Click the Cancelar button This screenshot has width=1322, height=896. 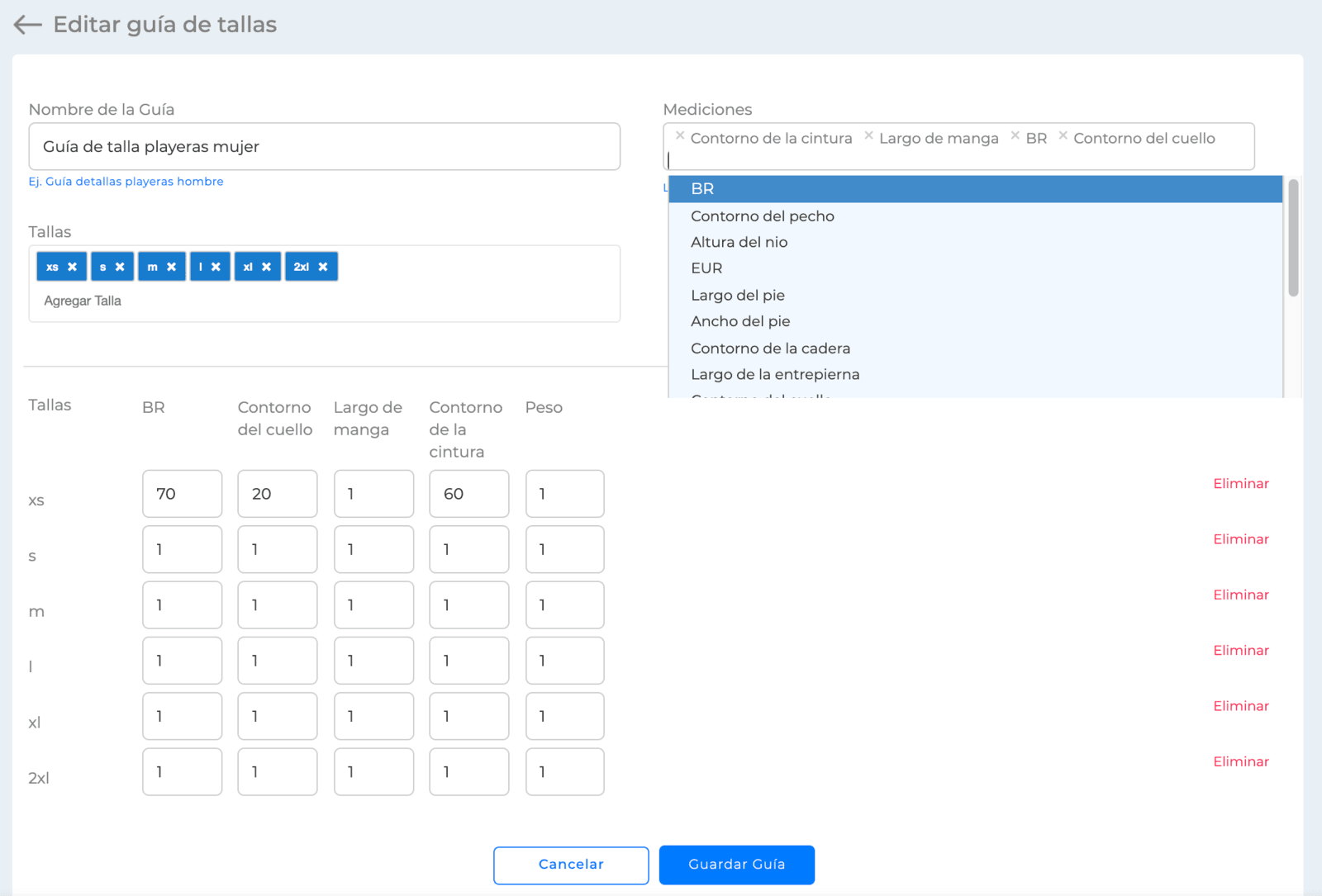[571, 865]
